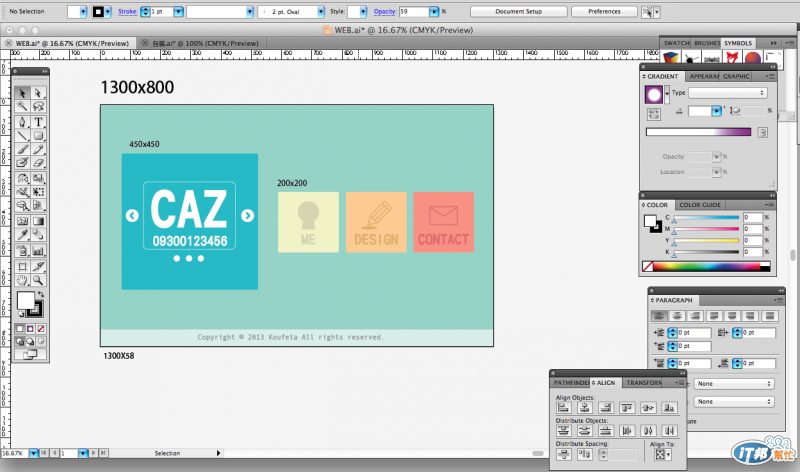Image resolution: width=800 pixels, height=472 pixels.
Task: Open the gradient Type dropdown
Action: 728,93
